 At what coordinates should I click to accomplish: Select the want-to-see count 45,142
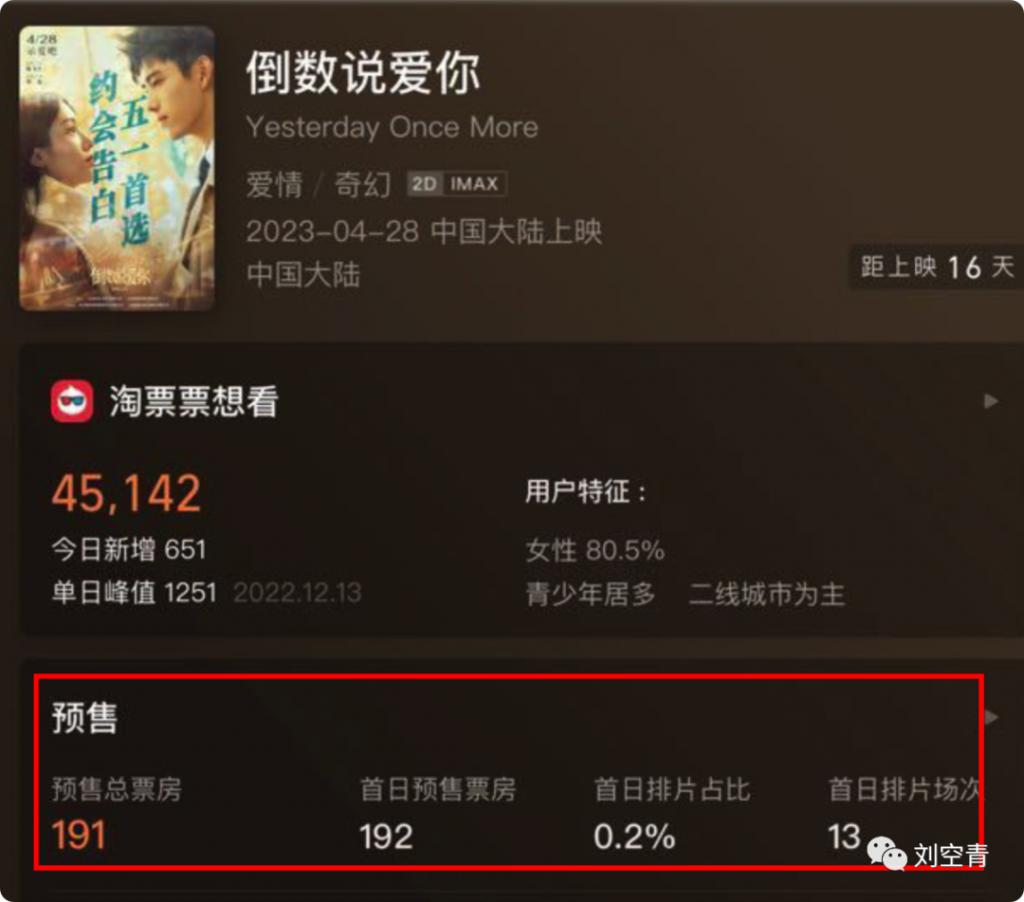point(127,494)
